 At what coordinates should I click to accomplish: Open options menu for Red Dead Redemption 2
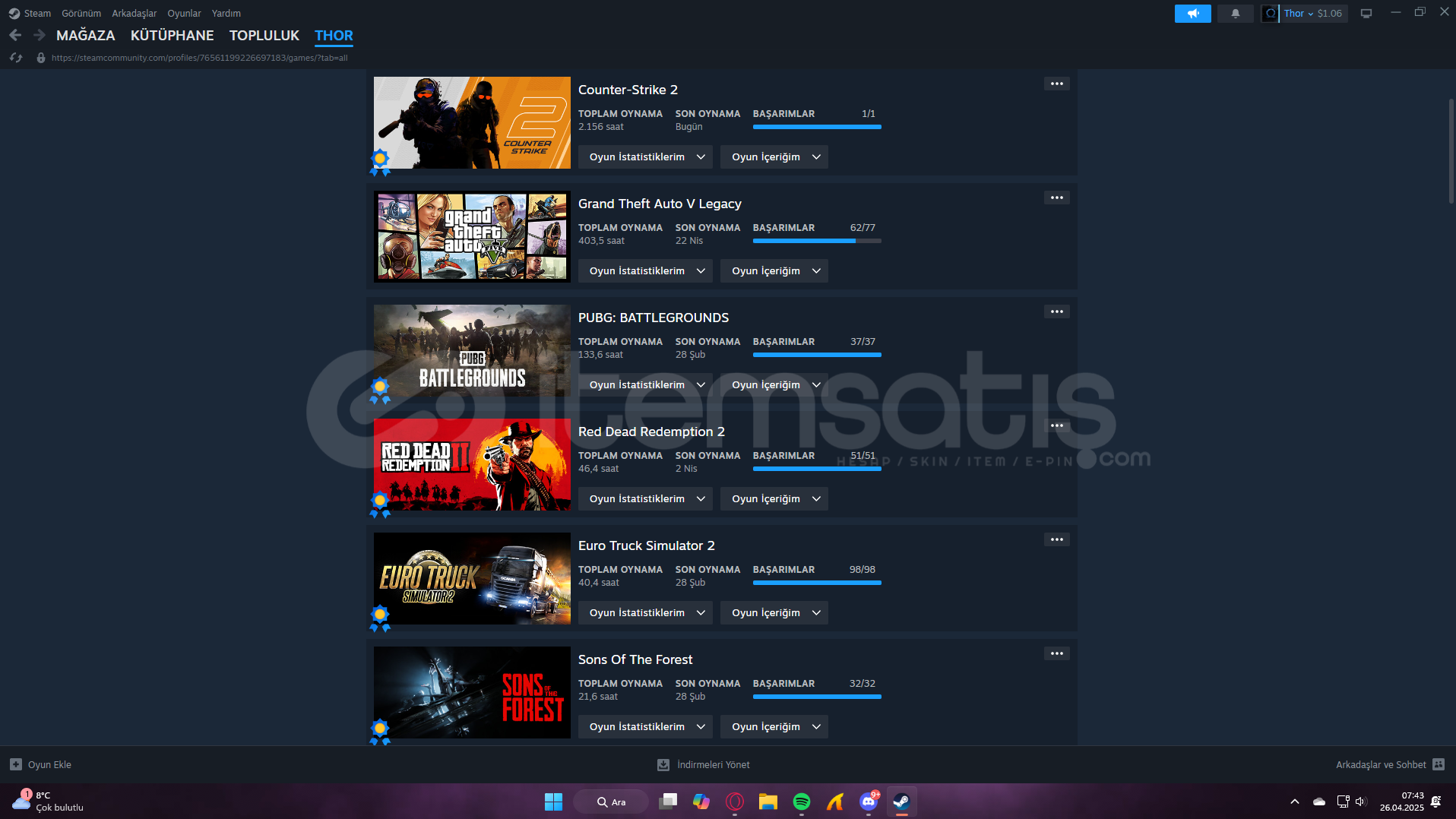coord(1056,425)
